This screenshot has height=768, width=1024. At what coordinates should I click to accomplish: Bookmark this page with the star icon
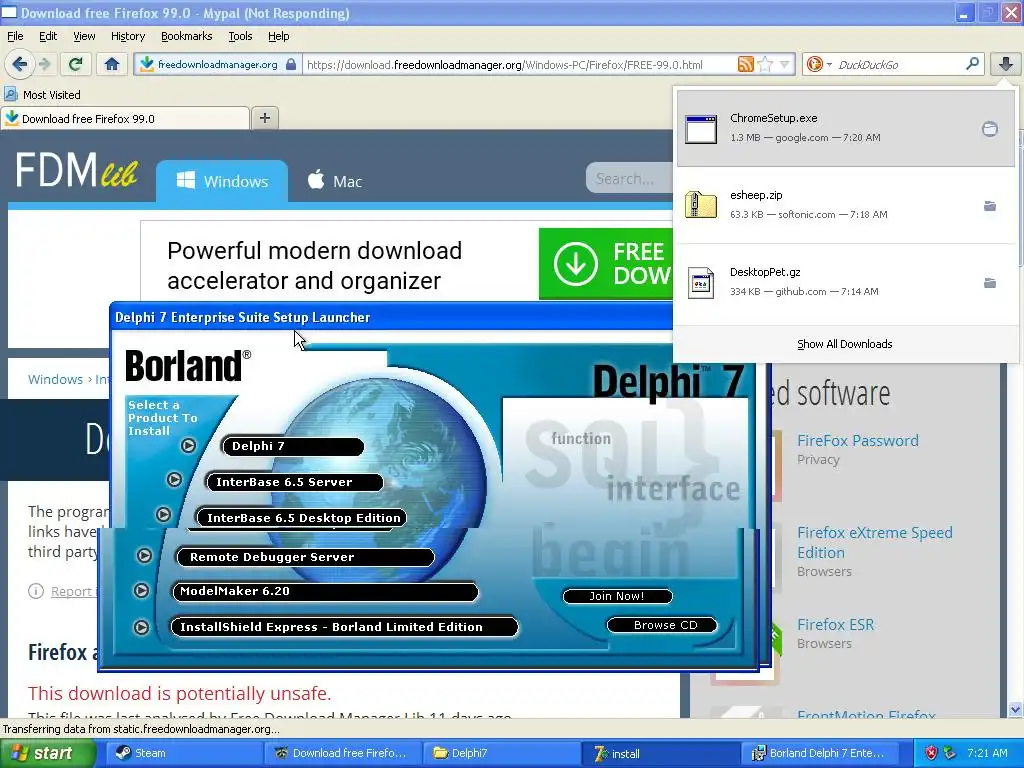[x=765, y=64]
